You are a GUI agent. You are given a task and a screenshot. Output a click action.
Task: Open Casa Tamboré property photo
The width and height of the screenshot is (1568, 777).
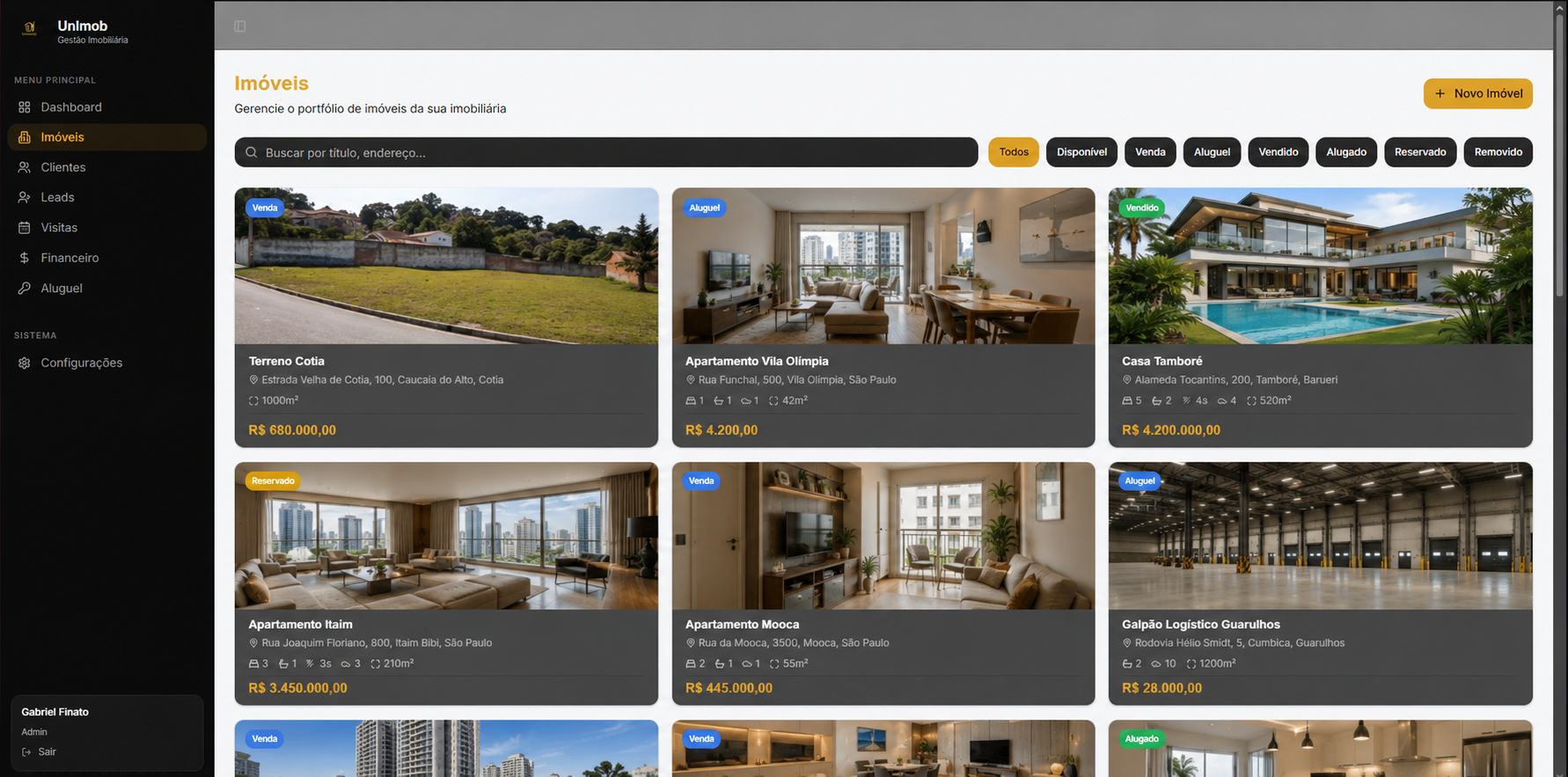tap(1320, 266)
